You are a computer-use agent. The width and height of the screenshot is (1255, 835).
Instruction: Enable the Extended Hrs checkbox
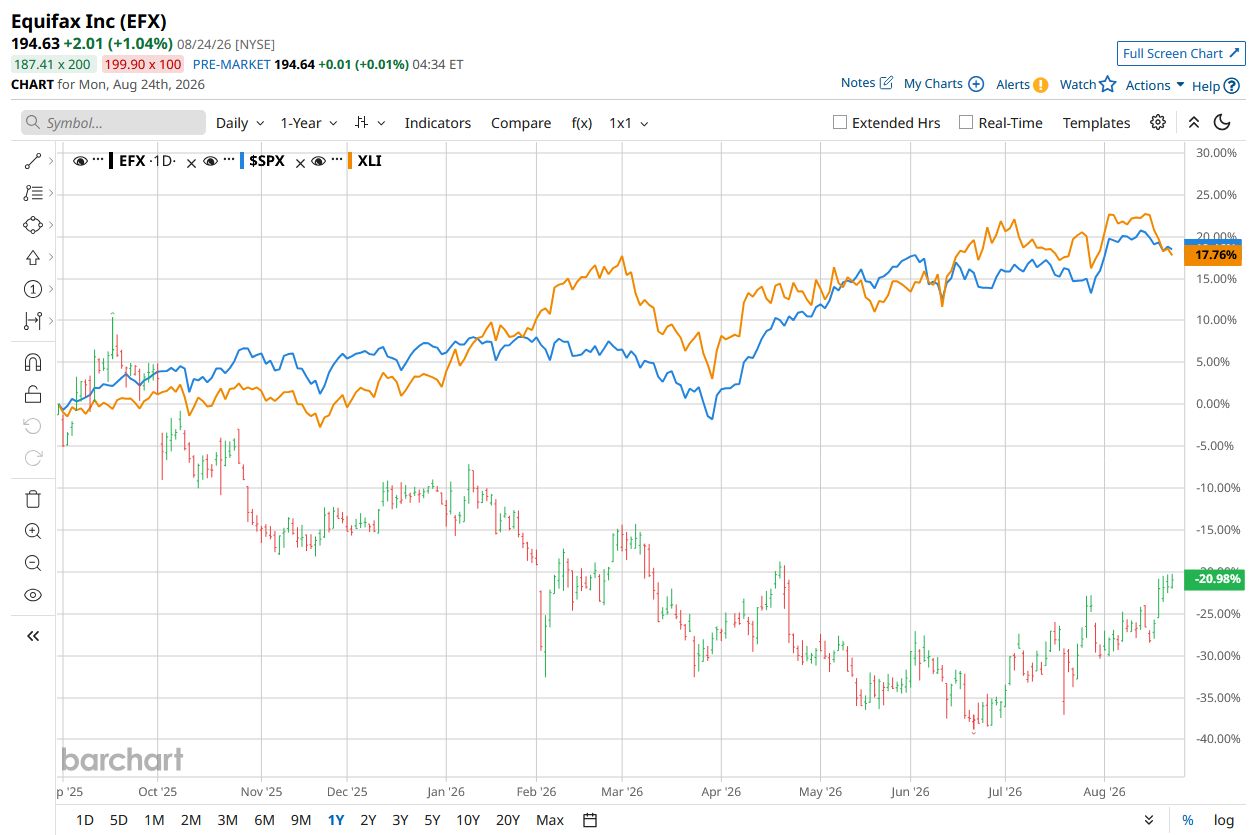coord(840,123)
